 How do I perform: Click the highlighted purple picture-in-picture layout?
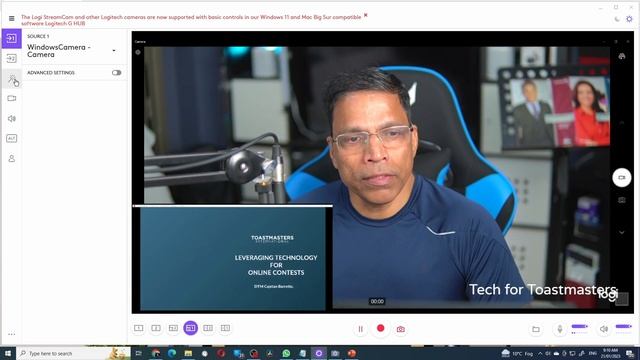191,328
